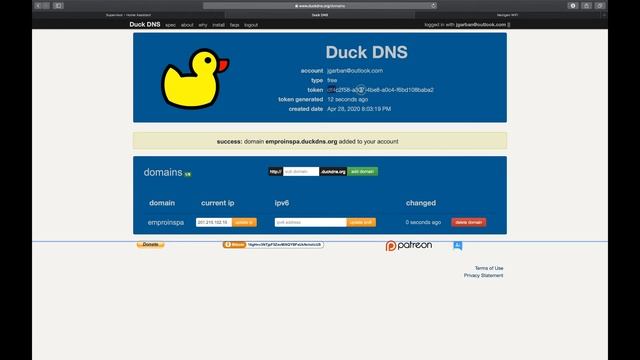Screen dimensions: 640x360
Task: Open the about page in nav
Action: [x=187, y=25]
